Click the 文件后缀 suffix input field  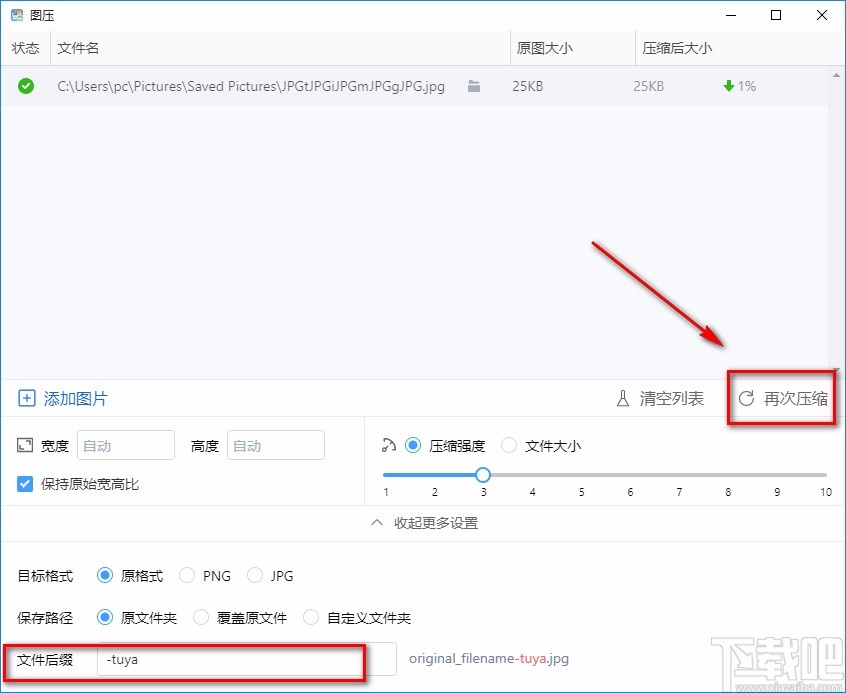pyautogui.click(x=230, y=660)
